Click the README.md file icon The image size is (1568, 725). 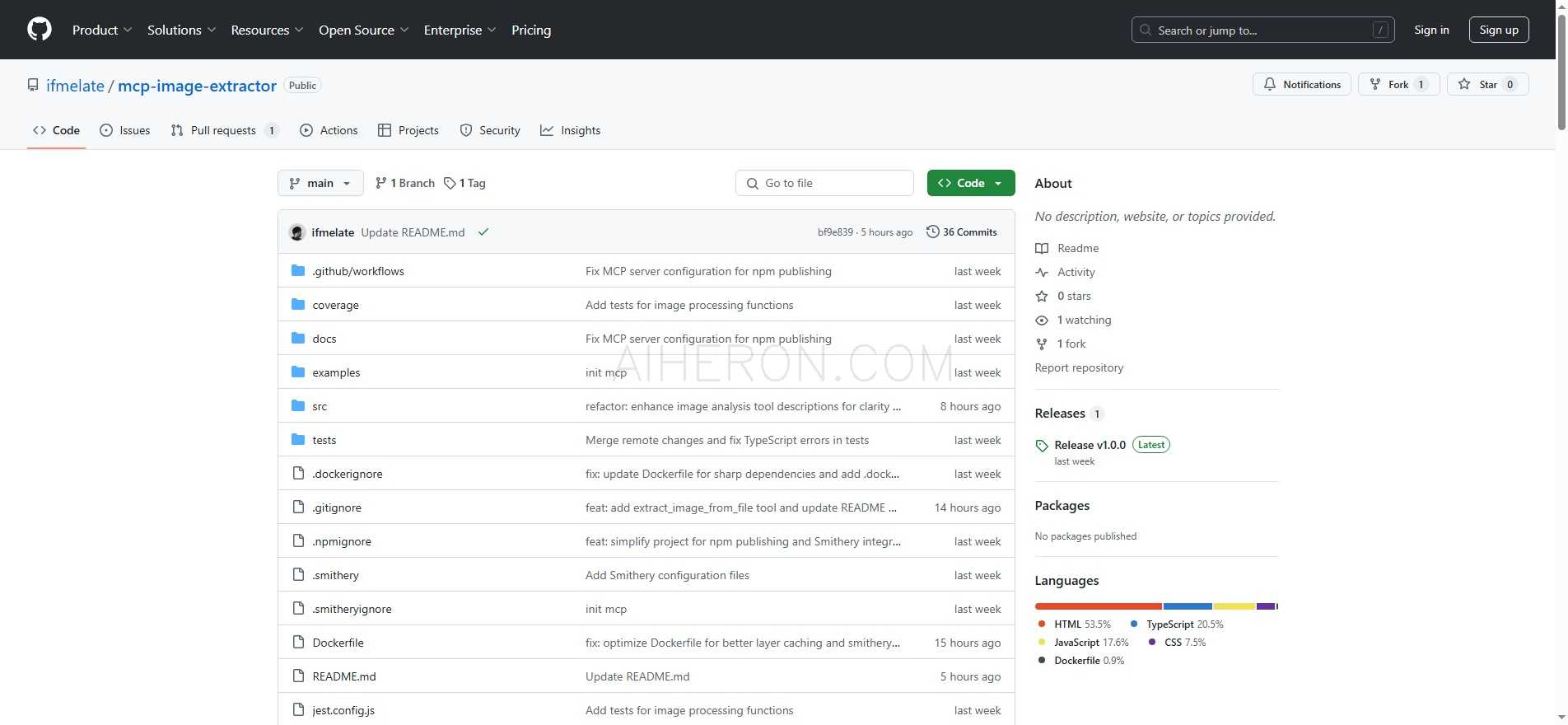(298, 676)
